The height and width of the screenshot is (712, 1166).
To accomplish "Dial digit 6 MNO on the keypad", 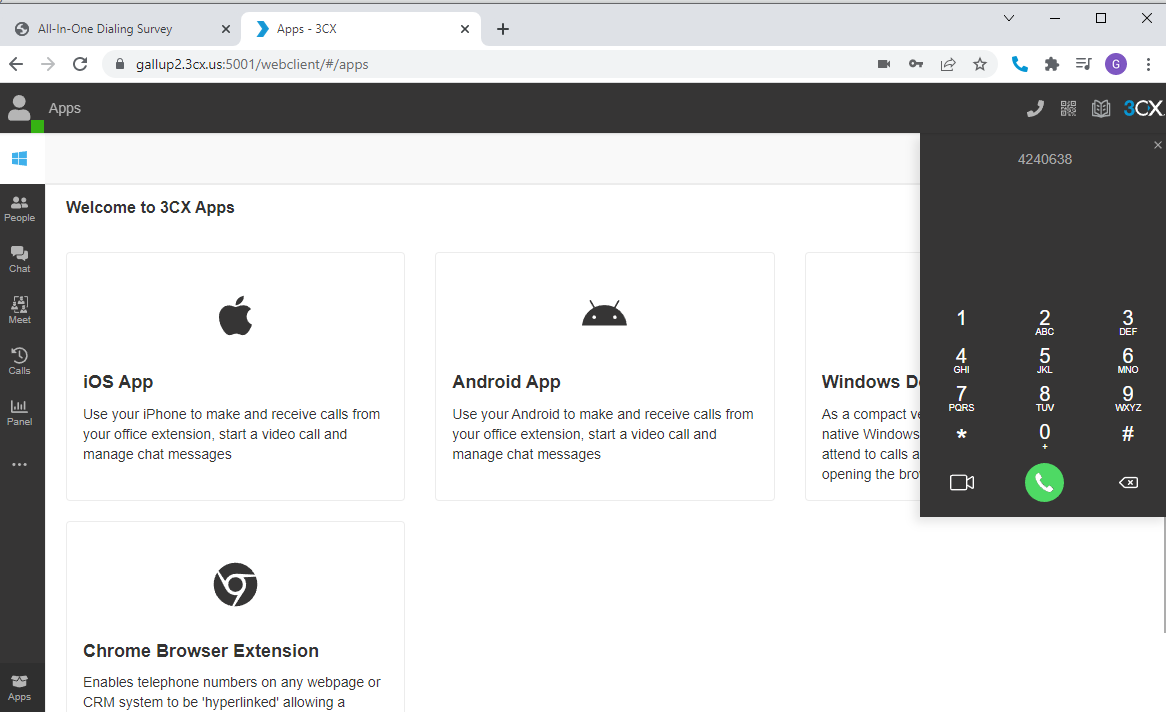I will click(x=1128, y=360).
